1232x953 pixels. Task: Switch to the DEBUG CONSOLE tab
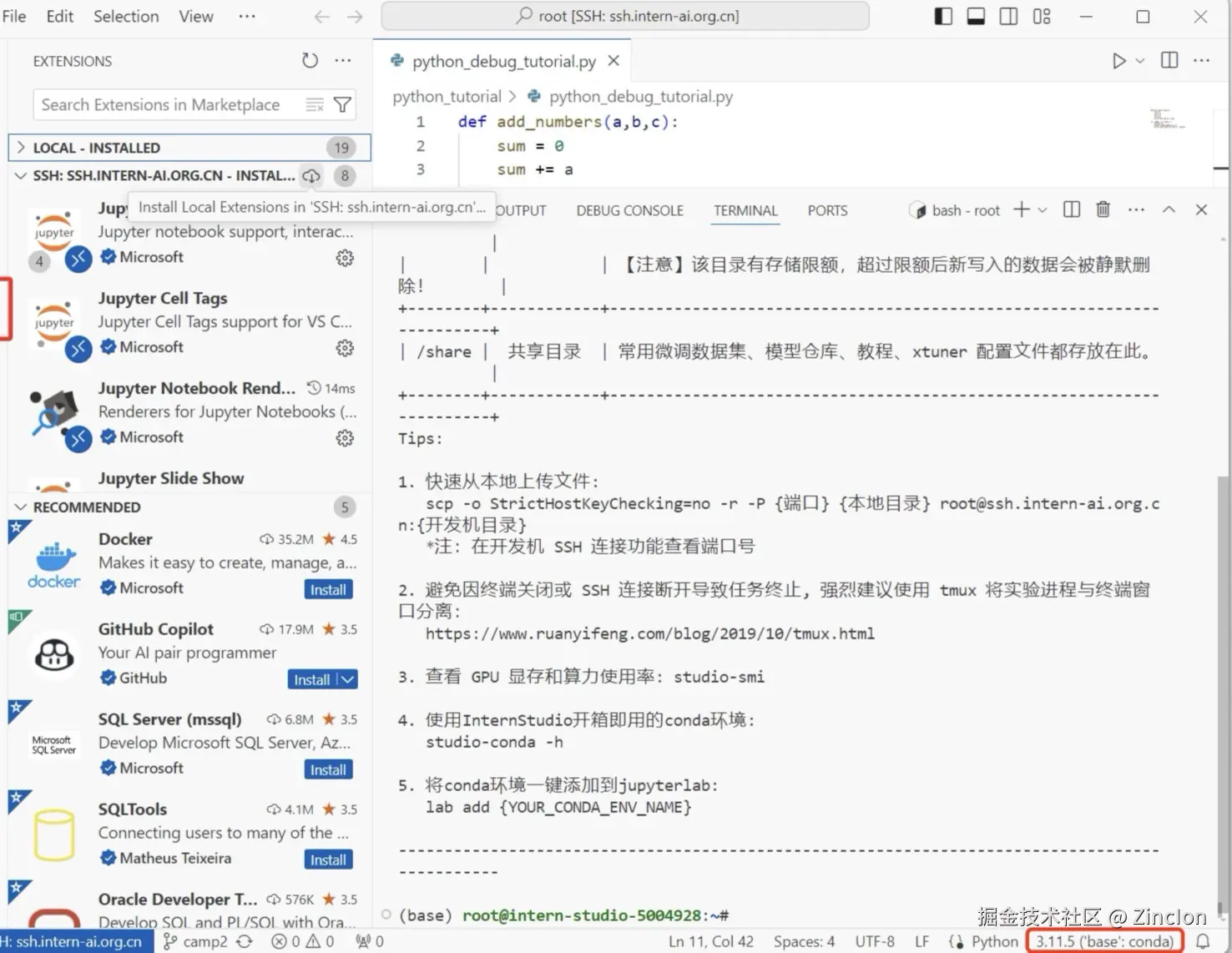tap(629, 210)
